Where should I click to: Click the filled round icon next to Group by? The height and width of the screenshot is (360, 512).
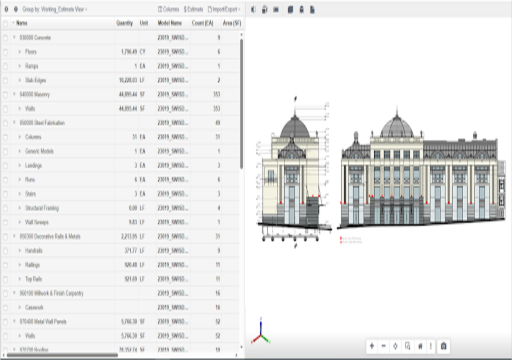16,9
